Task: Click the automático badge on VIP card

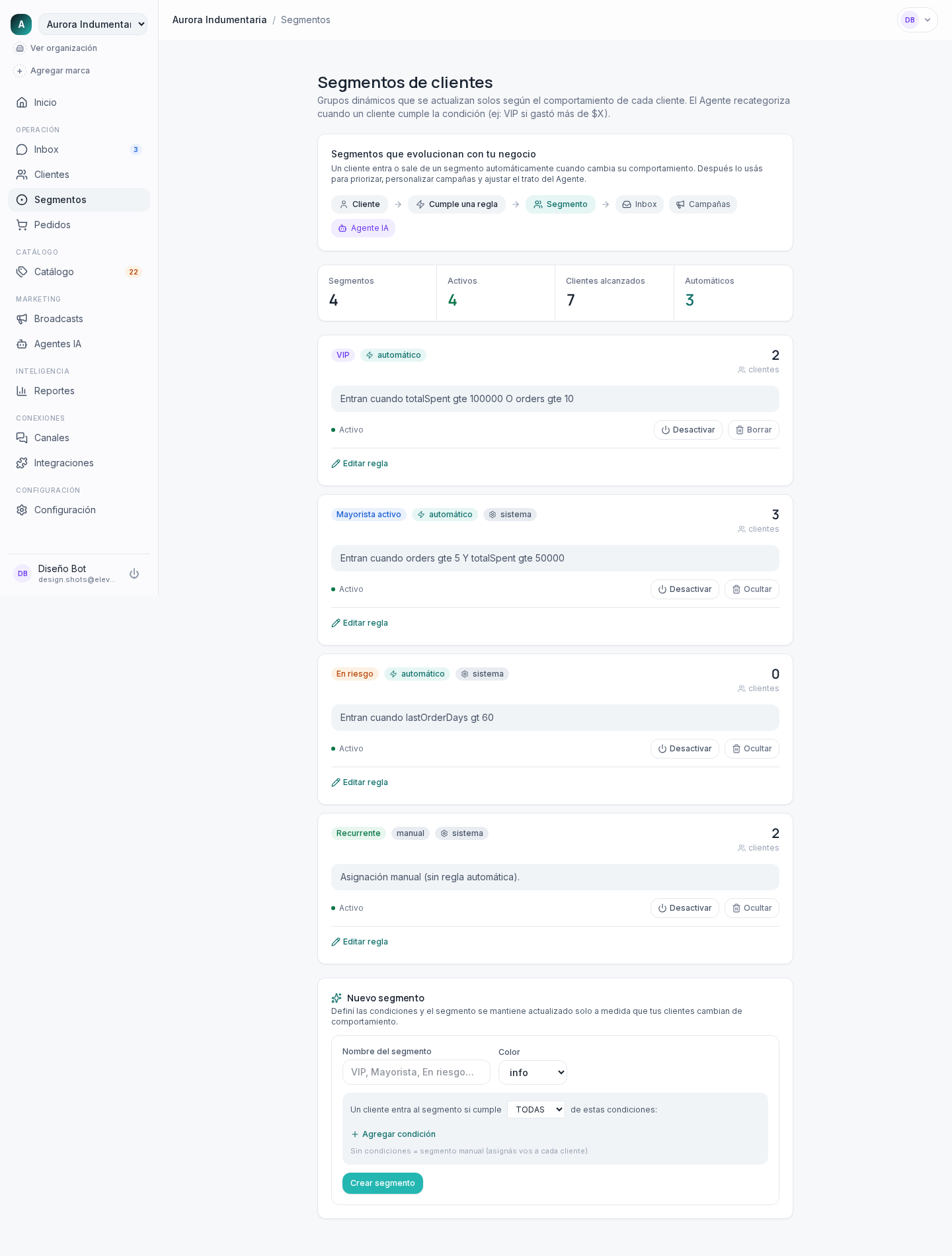Action: [393, 355]
